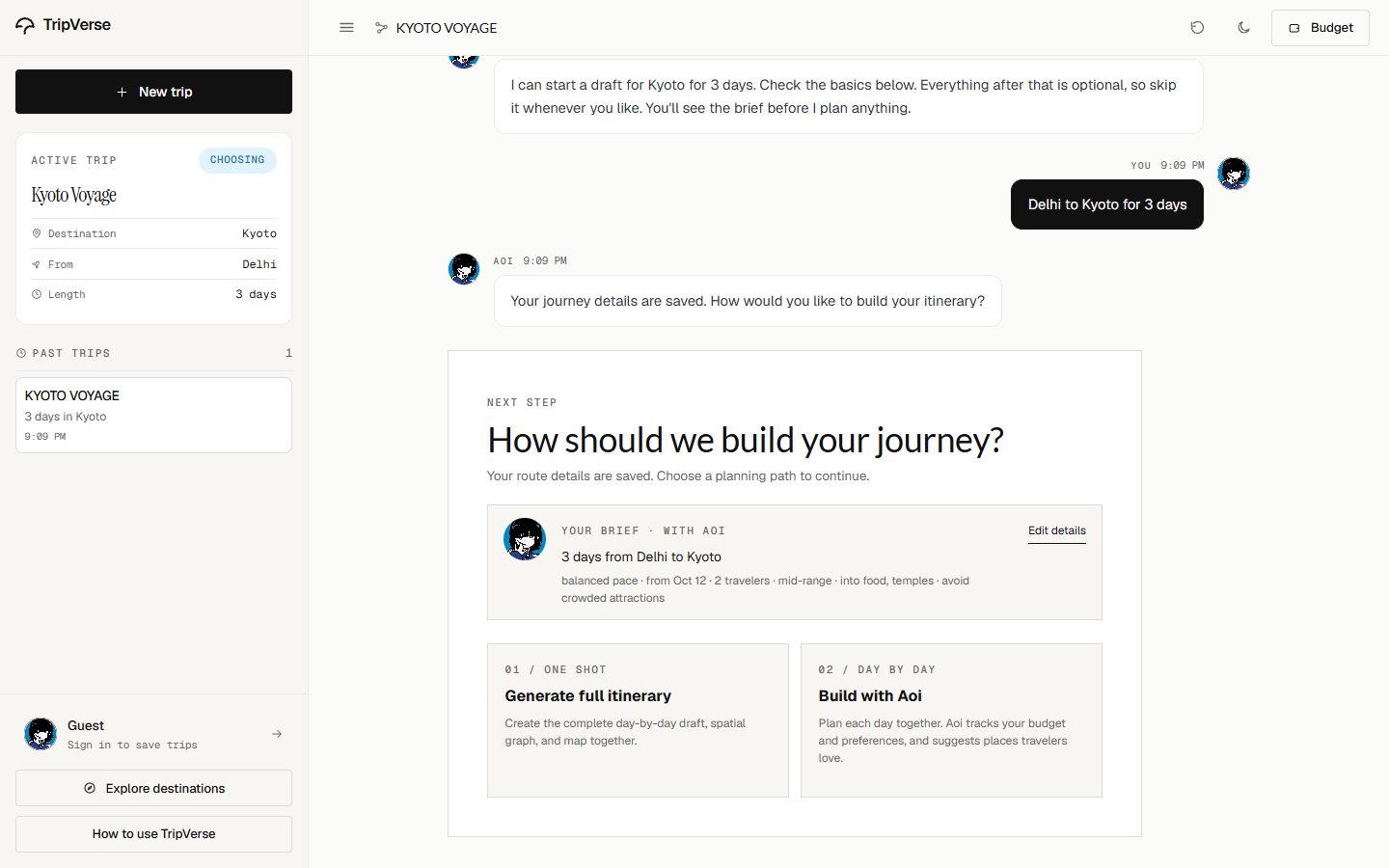The width and height of the screenshot is (1389, 868).
Task: Click the reset conversation refresh icon
Action: (1197, 28)
